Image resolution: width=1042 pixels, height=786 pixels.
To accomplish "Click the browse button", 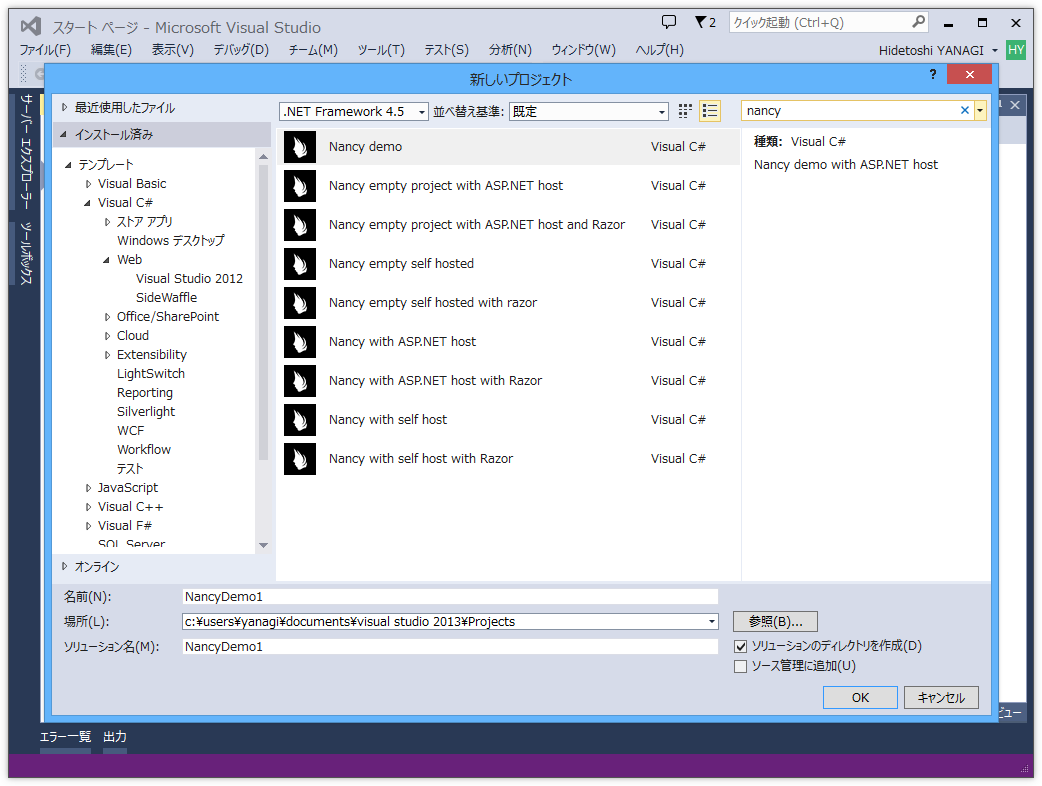I will click(x=775, y=622).
